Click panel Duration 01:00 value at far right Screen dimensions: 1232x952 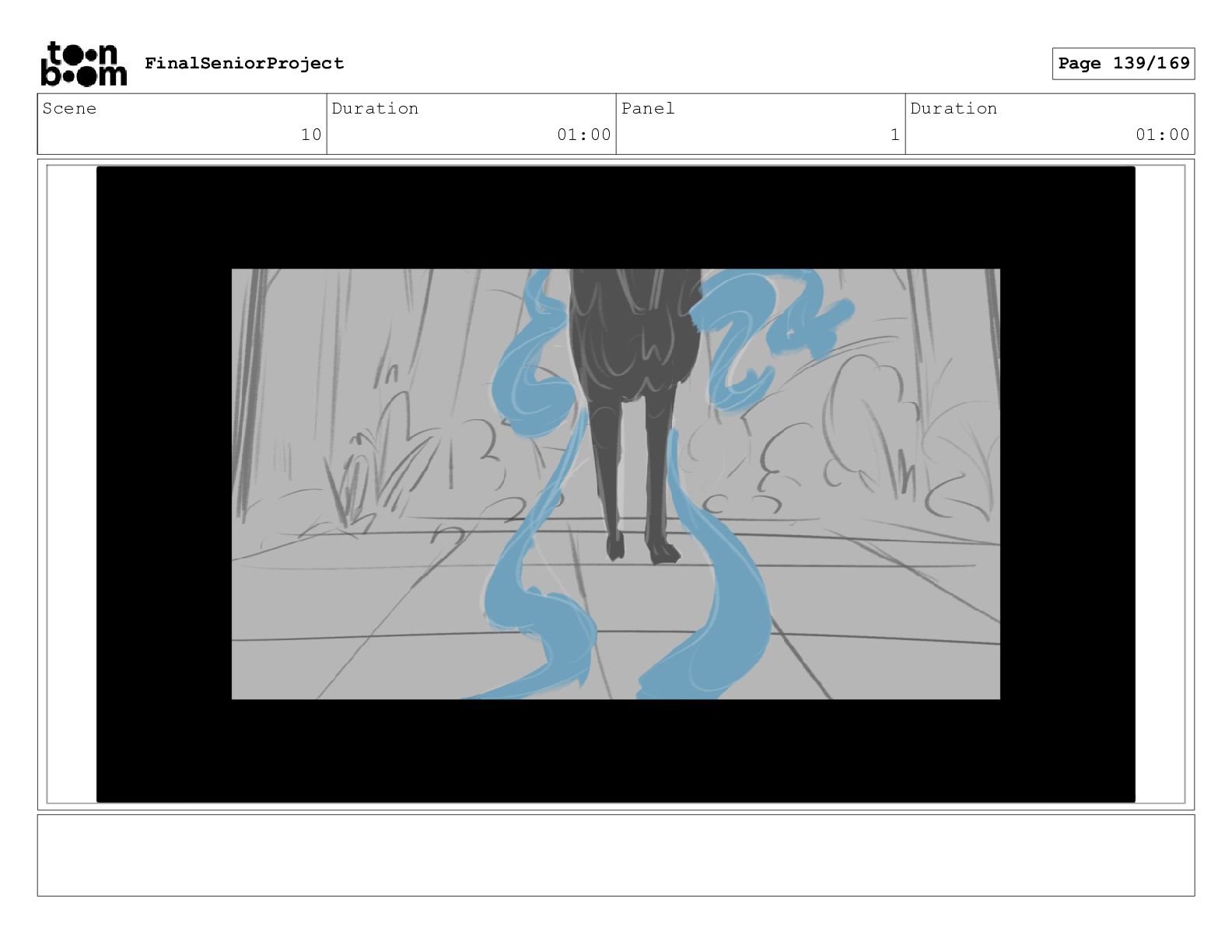[x=1163, y=135]
